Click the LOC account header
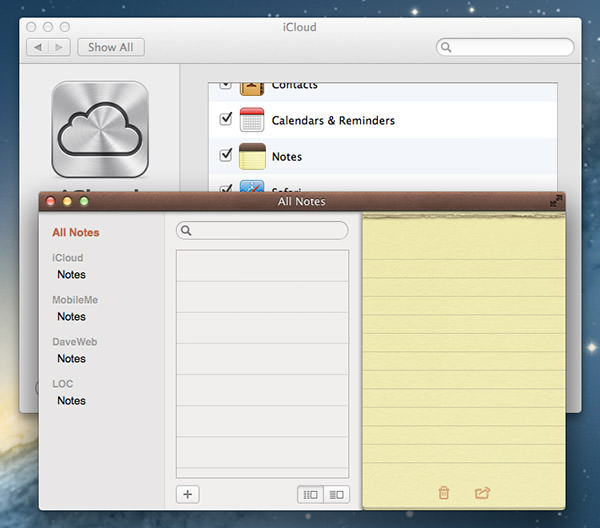600x528 pixels. click(x=63, y=384)
